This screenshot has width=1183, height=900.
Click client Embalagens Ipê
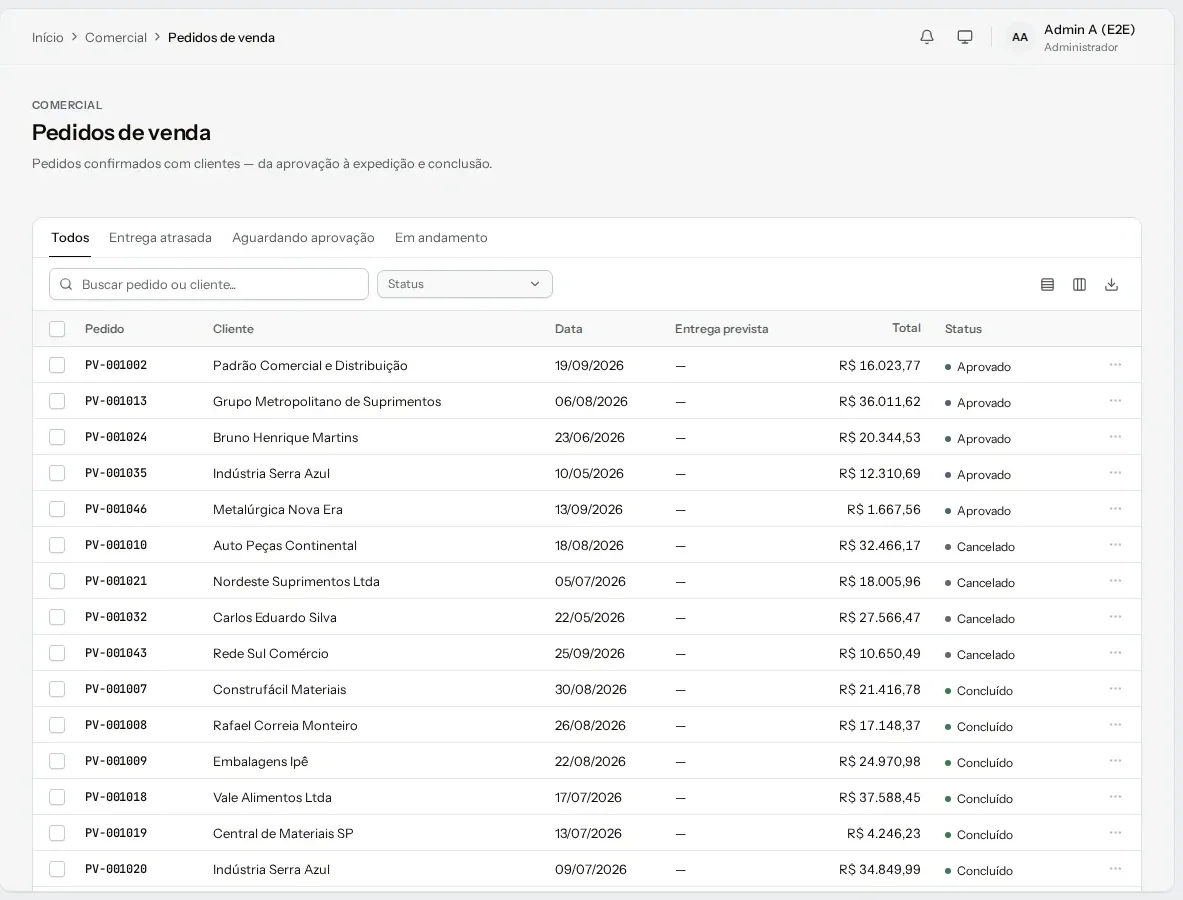tap(260, 761)
